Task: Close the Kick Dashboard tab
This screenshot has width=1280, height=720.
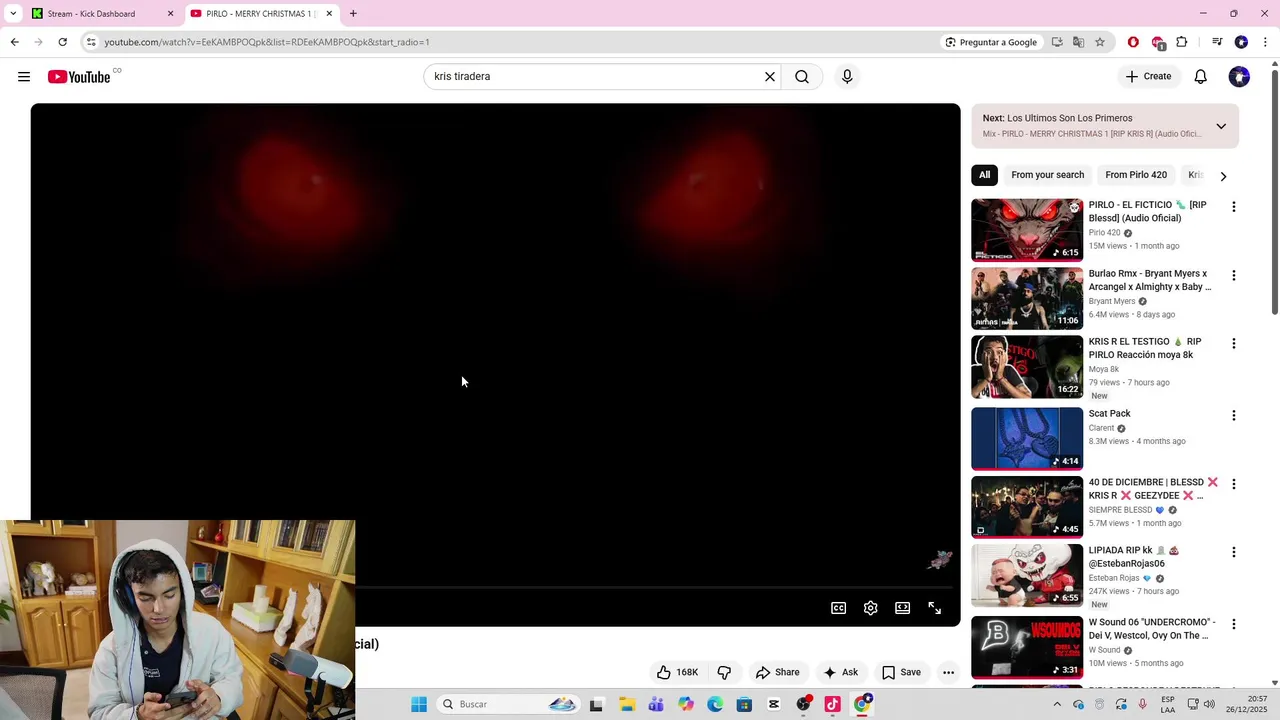Action: click(170, 14)
